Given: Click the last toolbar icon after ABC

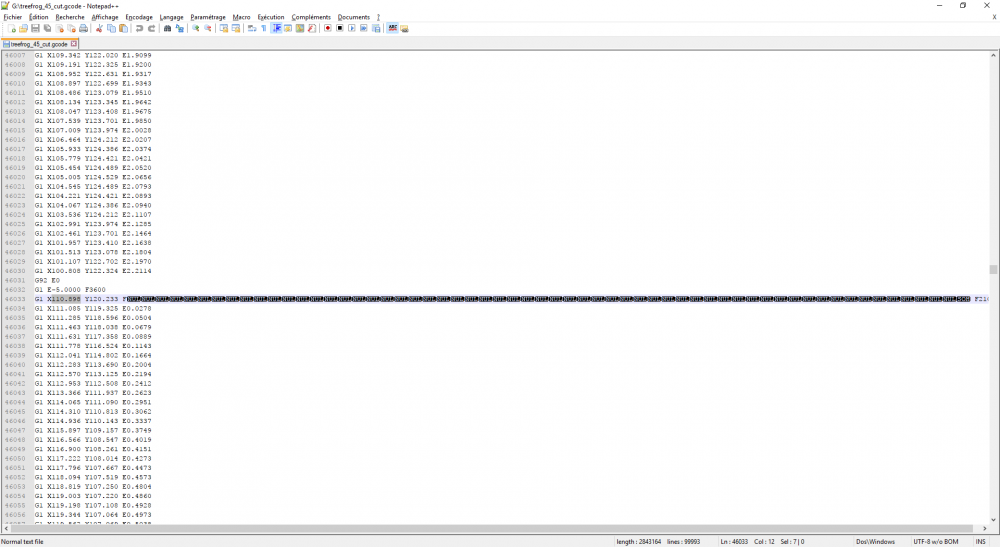Looking at the screenshot, I should tap(404, 28).
